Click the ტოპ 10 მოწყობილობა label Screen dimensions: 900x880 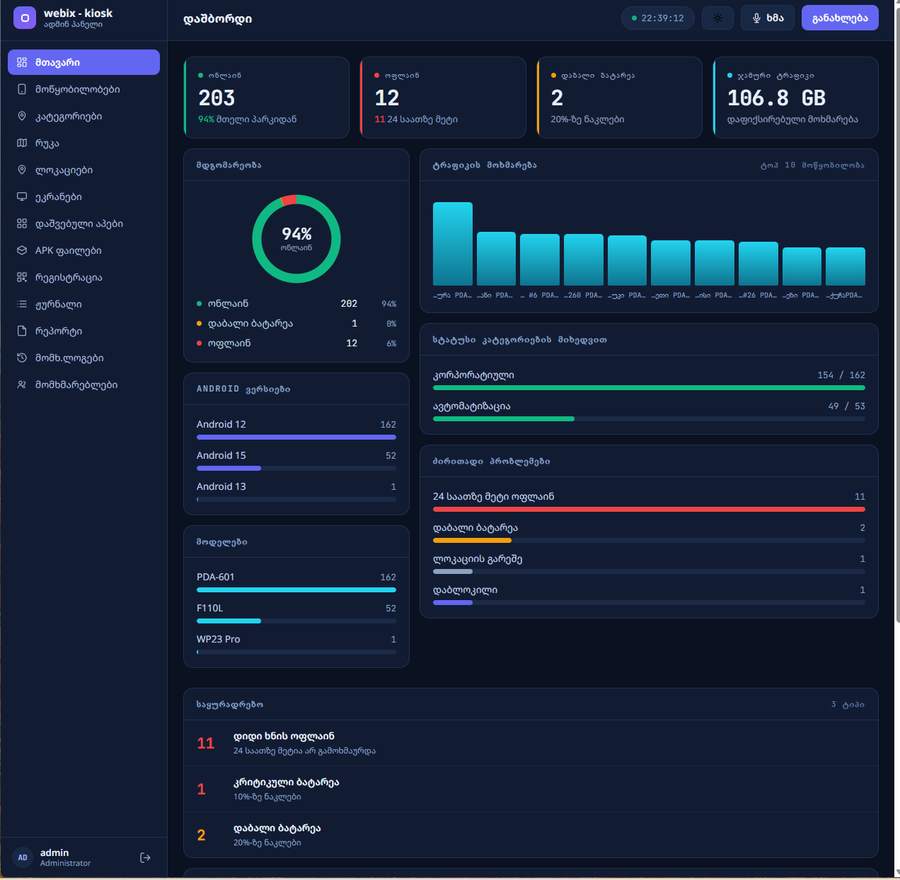(812, 165)
